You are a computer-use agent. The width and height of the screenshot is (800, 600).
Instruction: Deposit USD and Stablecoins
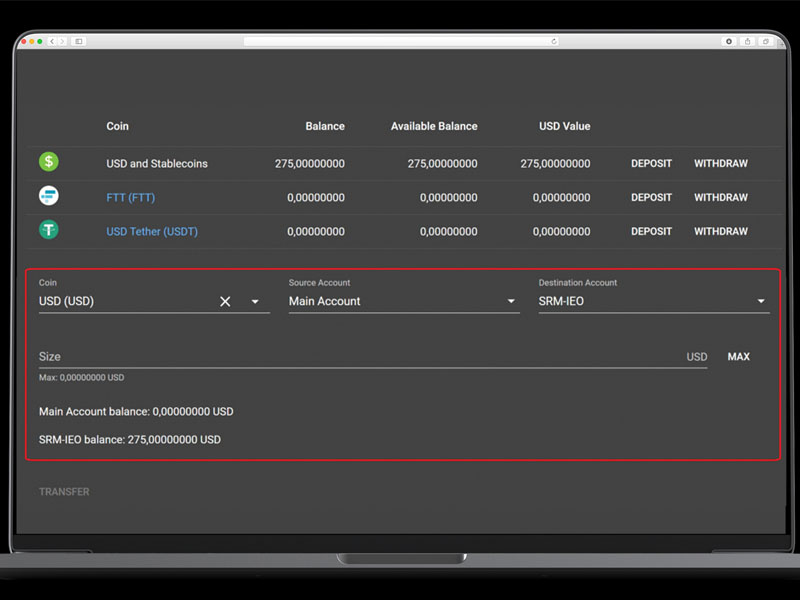click(651, 163)
